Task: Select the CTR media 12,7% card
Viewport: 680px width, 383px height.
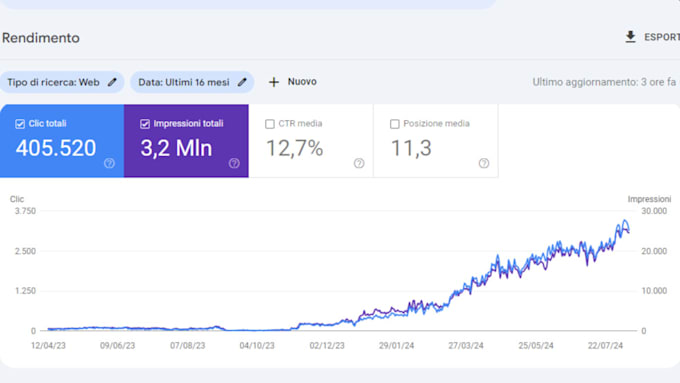Action: click(x=311, y=141)
